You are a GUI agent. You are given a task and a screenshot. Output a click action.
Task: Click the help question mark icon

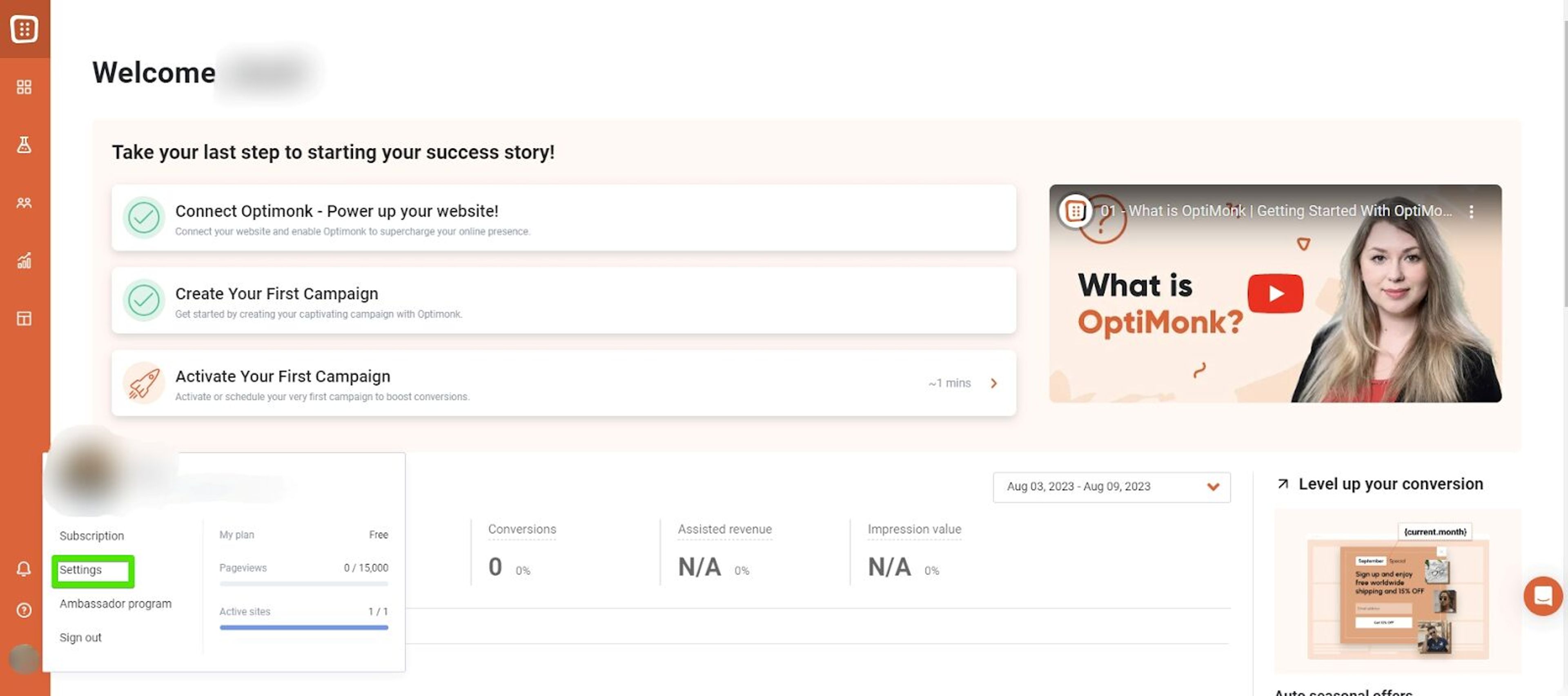24,609
